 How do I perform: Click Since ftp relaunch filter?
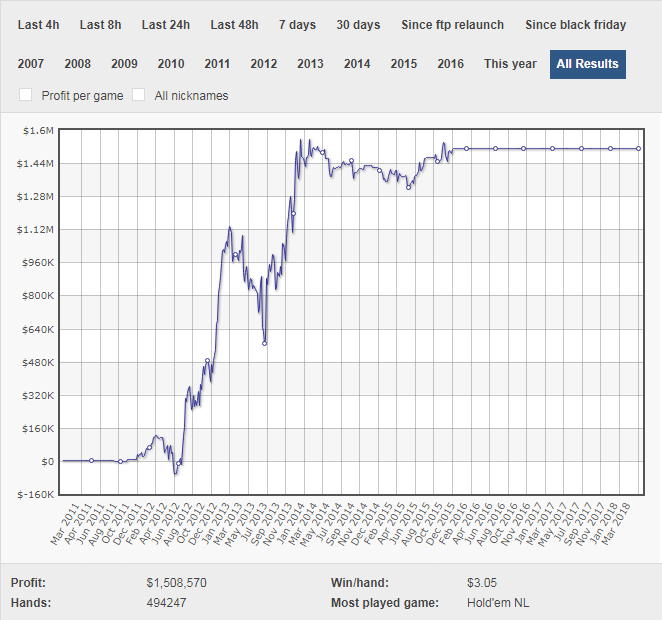(452, 25)
